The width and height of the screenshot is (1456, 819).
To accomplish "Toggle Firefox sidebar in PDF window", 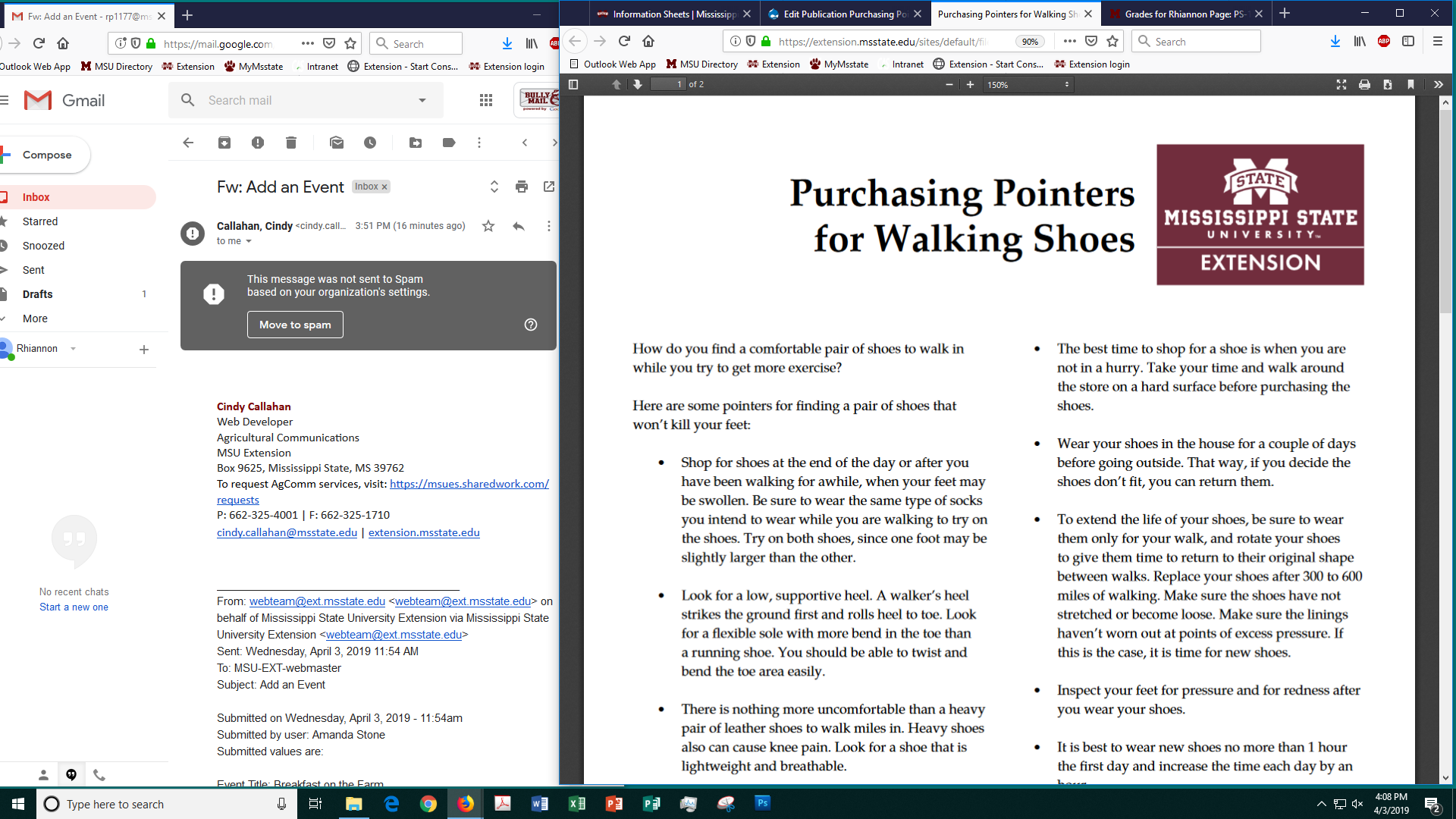I will pyautogui.click(x=1408, y=41).
